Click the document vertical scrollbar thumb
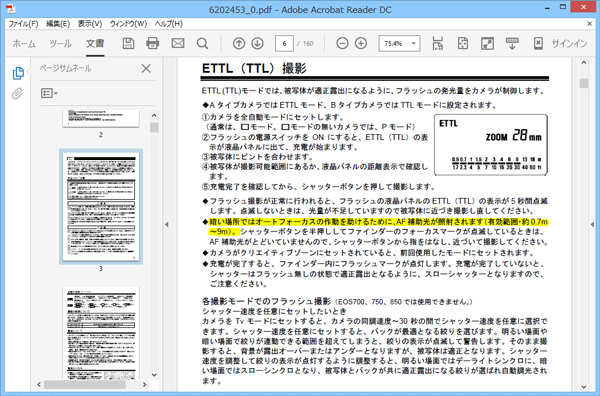This screenshot has height=396, width=600. click(584, 83)
